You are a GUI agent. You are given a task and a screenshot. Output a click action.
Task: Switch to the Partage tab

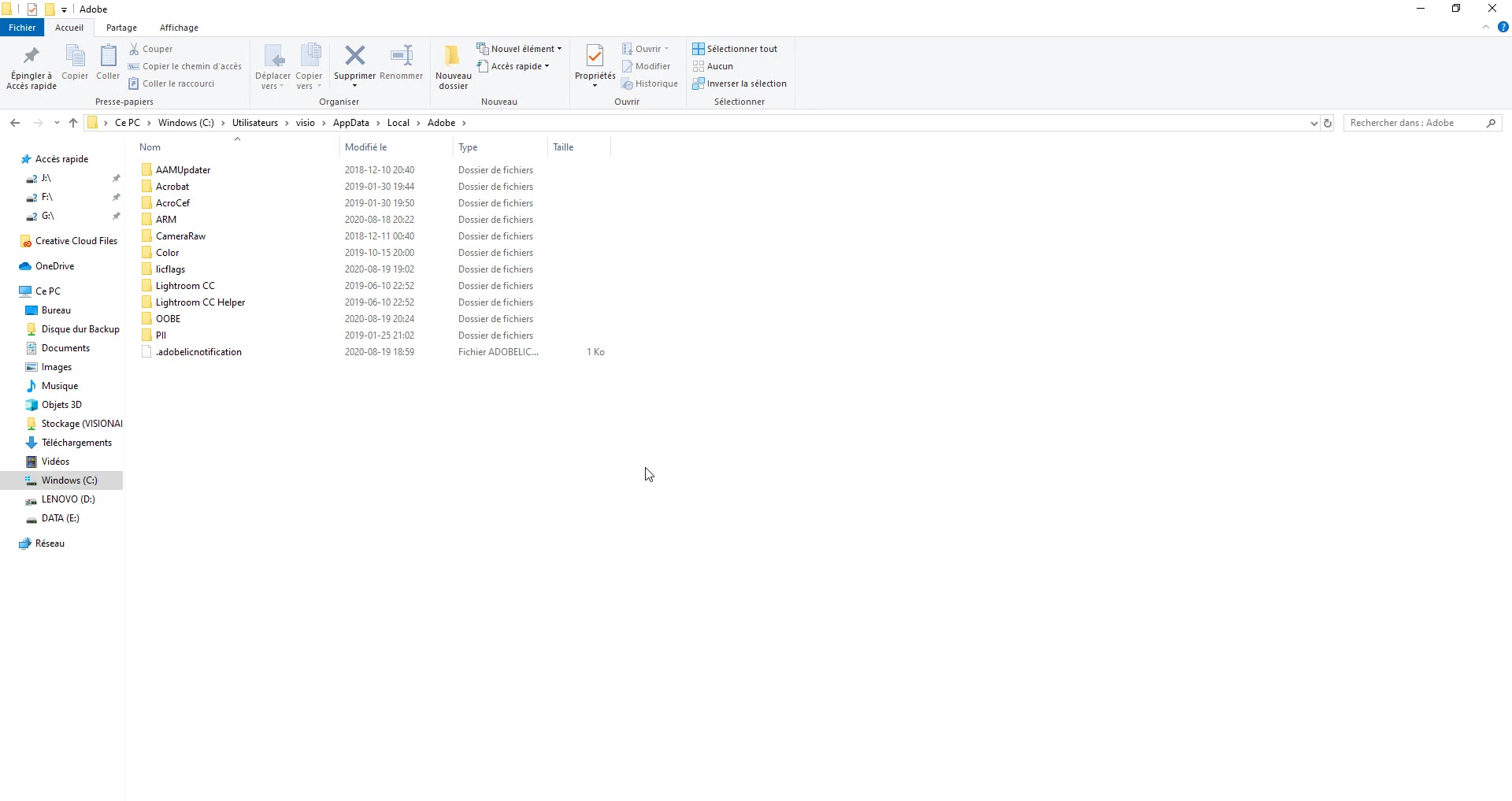coord(121,28)
